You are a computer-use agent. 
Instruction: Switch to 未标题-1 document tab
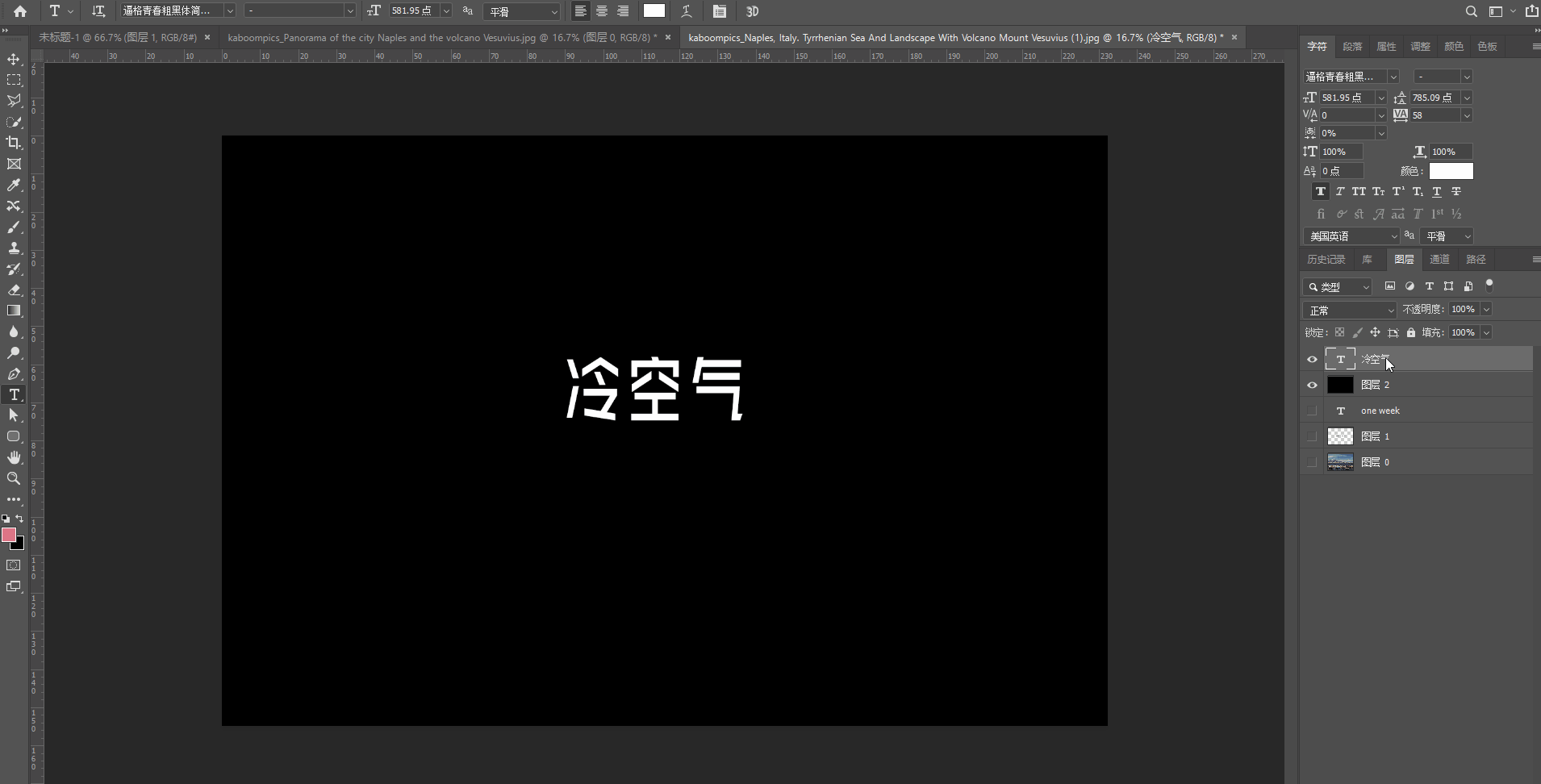point(118,37)
